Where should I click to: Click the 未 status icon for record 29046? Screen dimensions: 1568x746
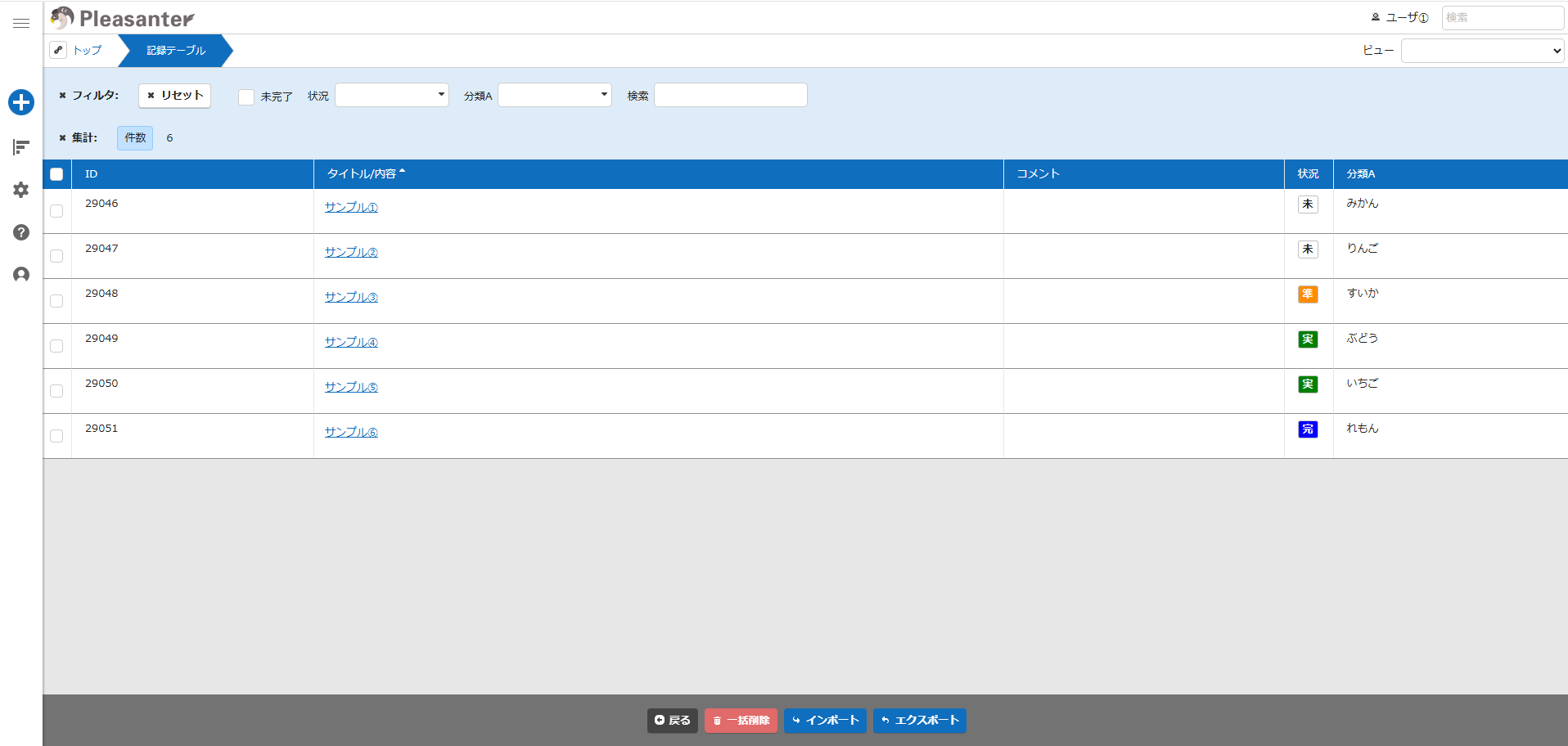pyautogui.click(x=1308, y=204)
